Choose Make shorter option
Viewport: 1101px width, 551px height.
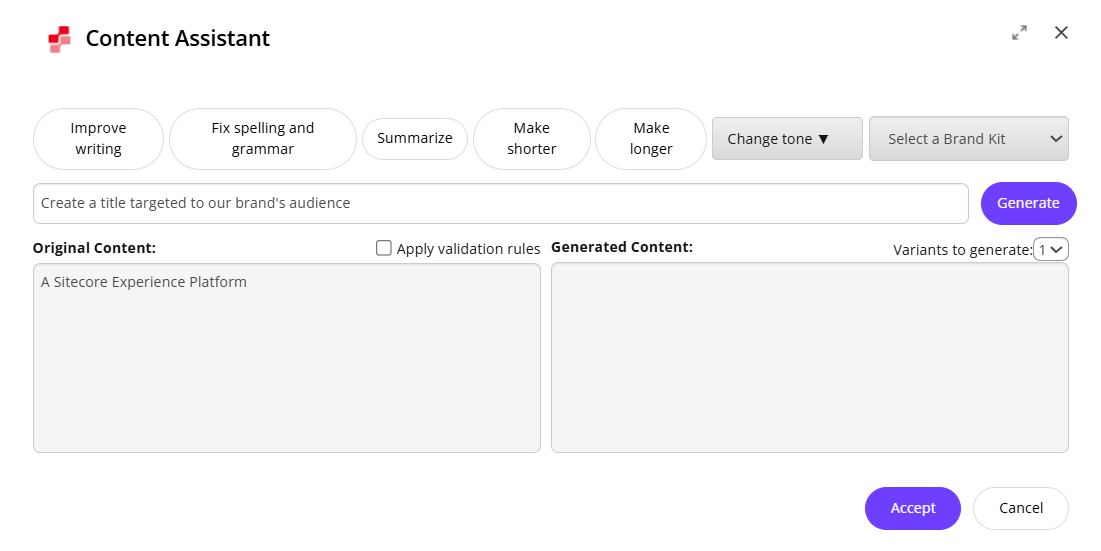532,139
